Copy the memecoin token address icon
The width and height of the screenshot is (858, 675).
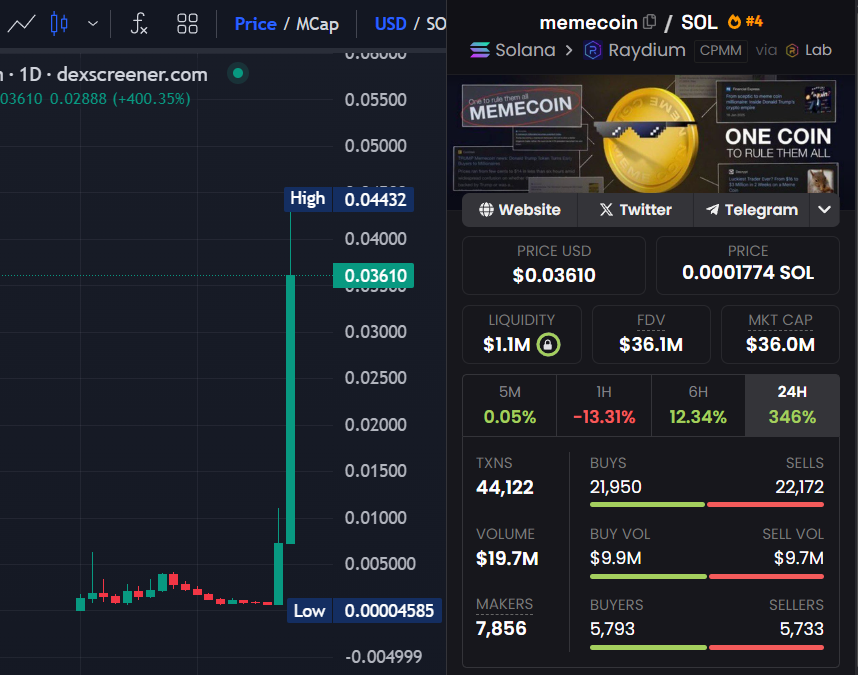pyautogui.click(x=650, y=22)
